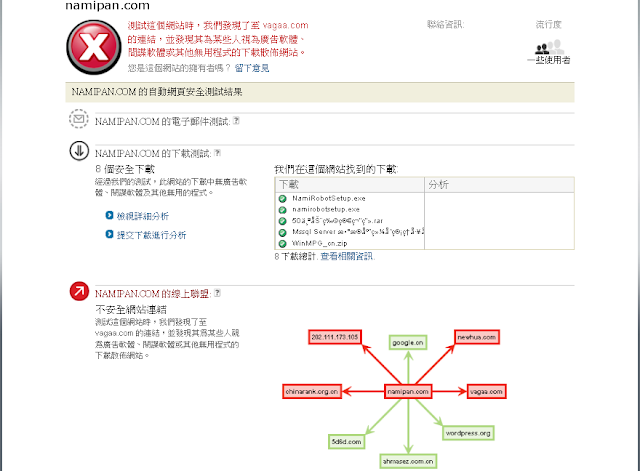Screen dimensions: 640x471
Task: Click the WinMPG_cn.zip file name
Action: (320, 243)
